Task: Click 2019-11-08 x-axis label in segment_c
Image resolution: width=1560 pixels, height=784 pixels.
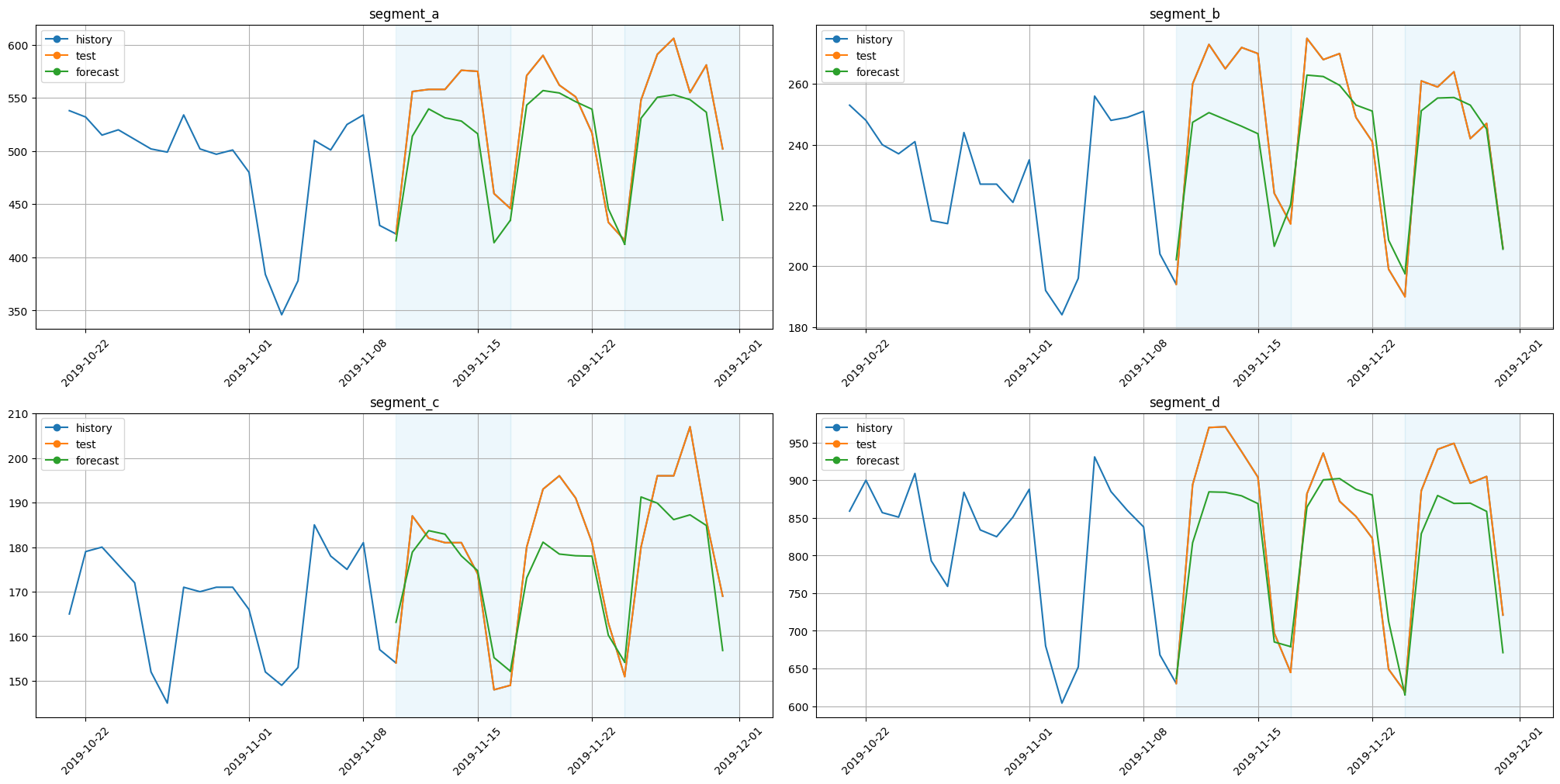Action: coord(361,752)
